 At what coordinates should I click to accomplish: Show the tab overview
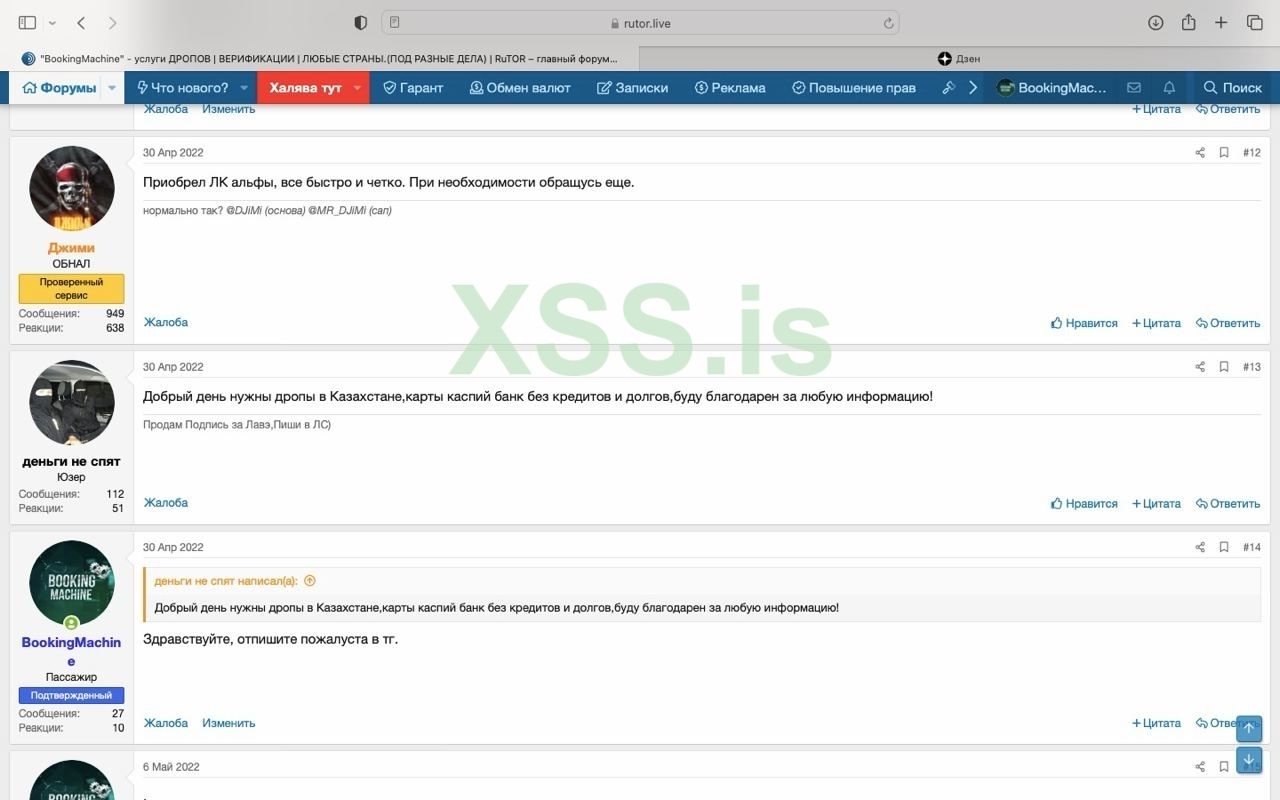[1254, 23]
